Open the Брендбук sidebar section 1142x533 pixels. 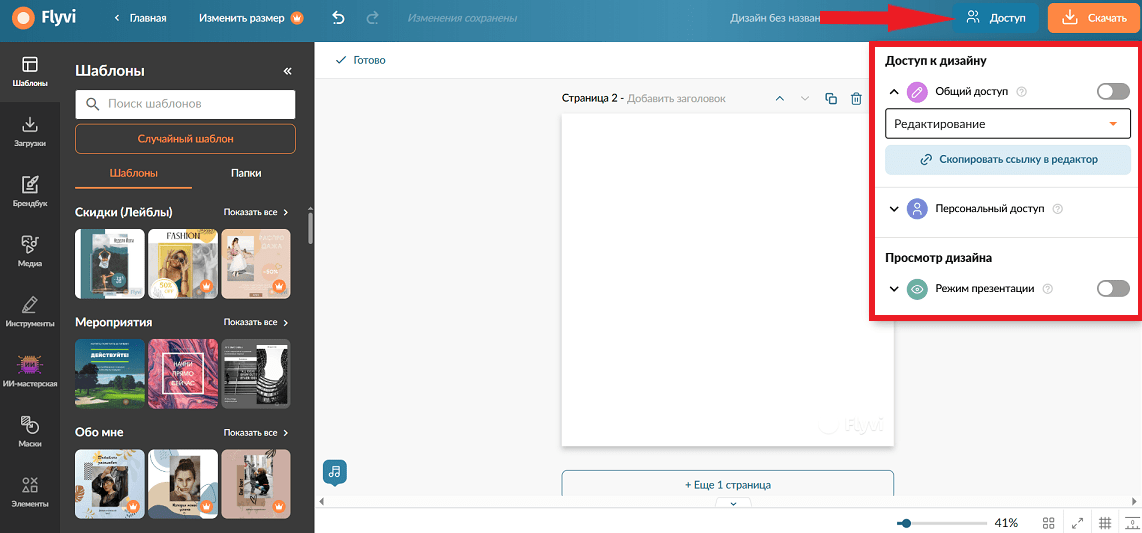click(30, 192)
